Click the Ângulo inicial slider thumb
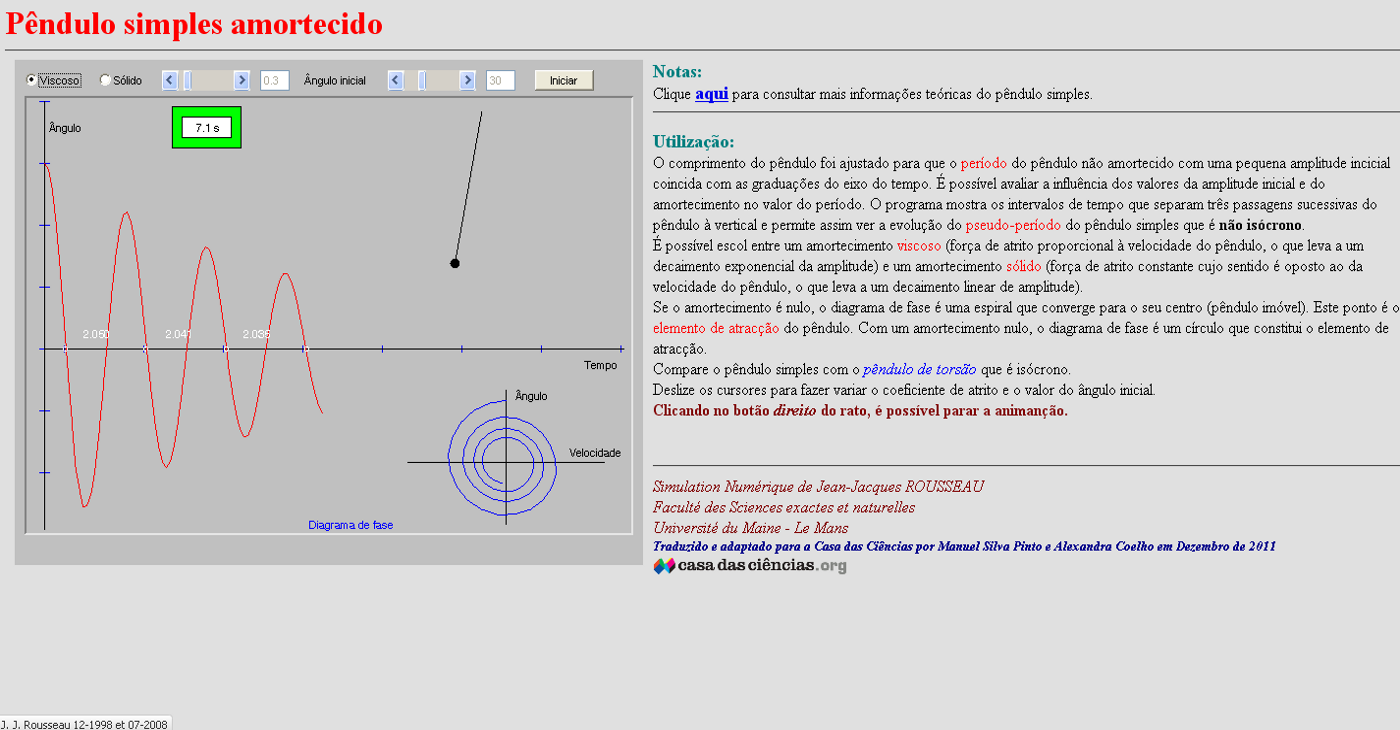 pyautogui.click(x=422, y=80)
